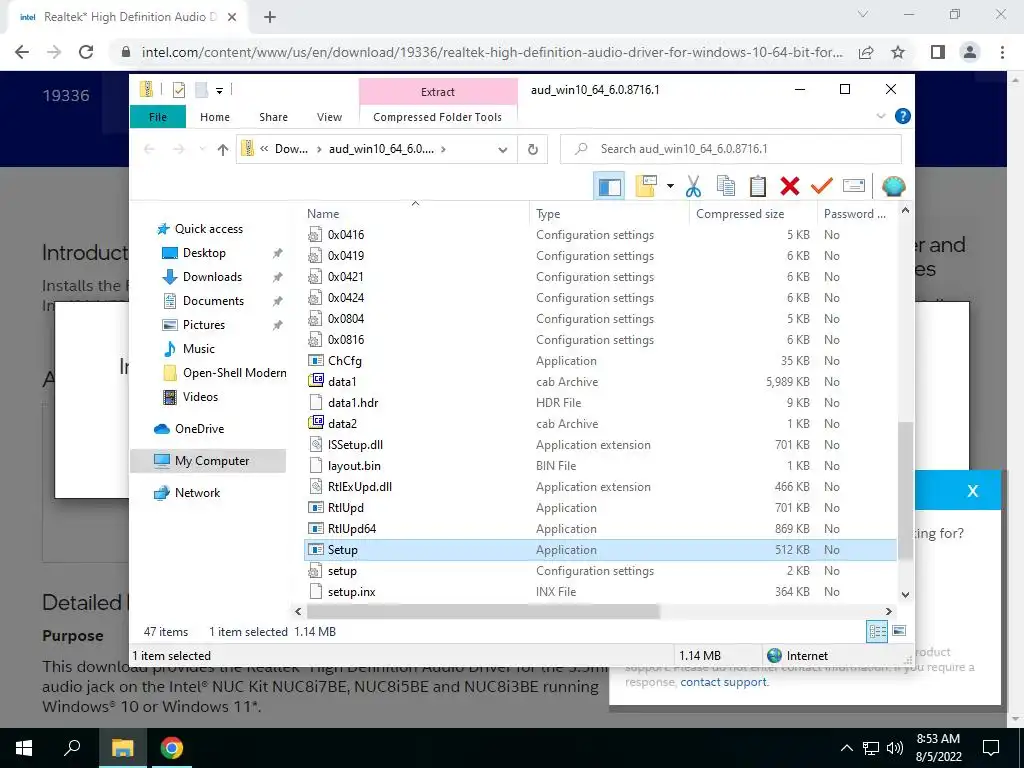Viewport: 1024px width, 768px height.
Task: Click the horizontal scrollbar thumb in file list
Action: coord(483,611)
